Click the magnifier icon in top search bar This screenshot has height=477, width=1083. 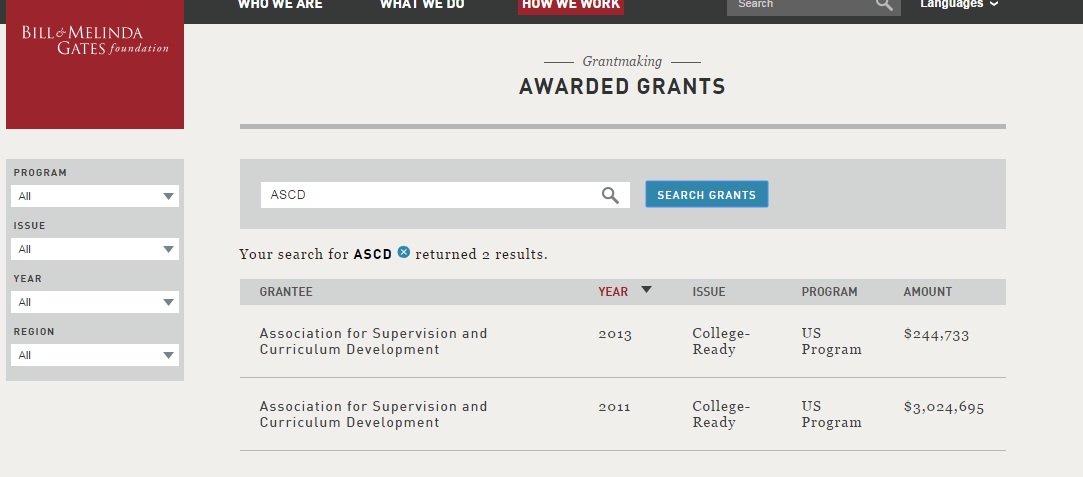click(884, 5)
